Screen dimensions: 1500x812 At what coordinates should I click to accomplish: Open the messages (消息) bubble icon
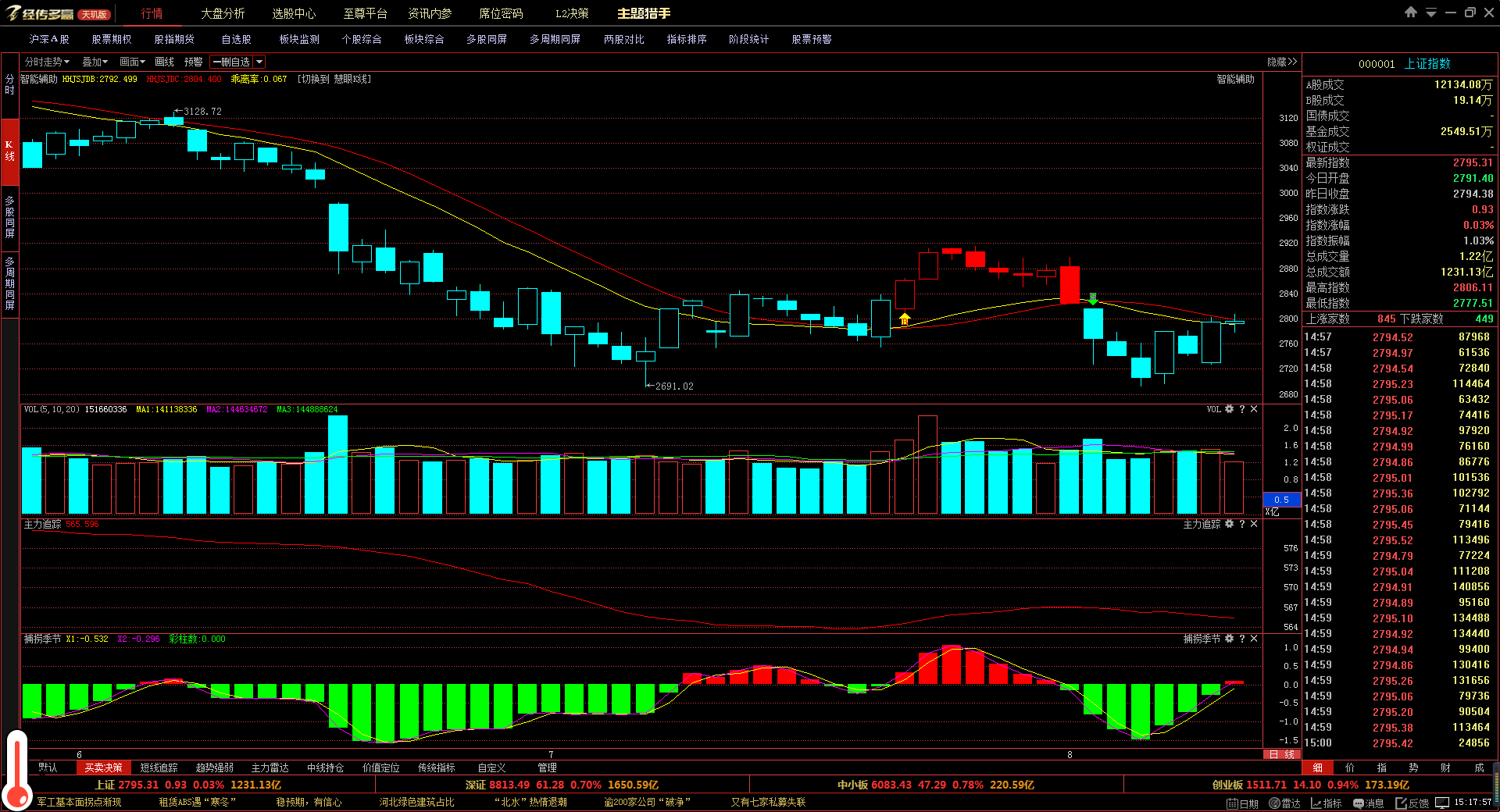point(1368,803)
